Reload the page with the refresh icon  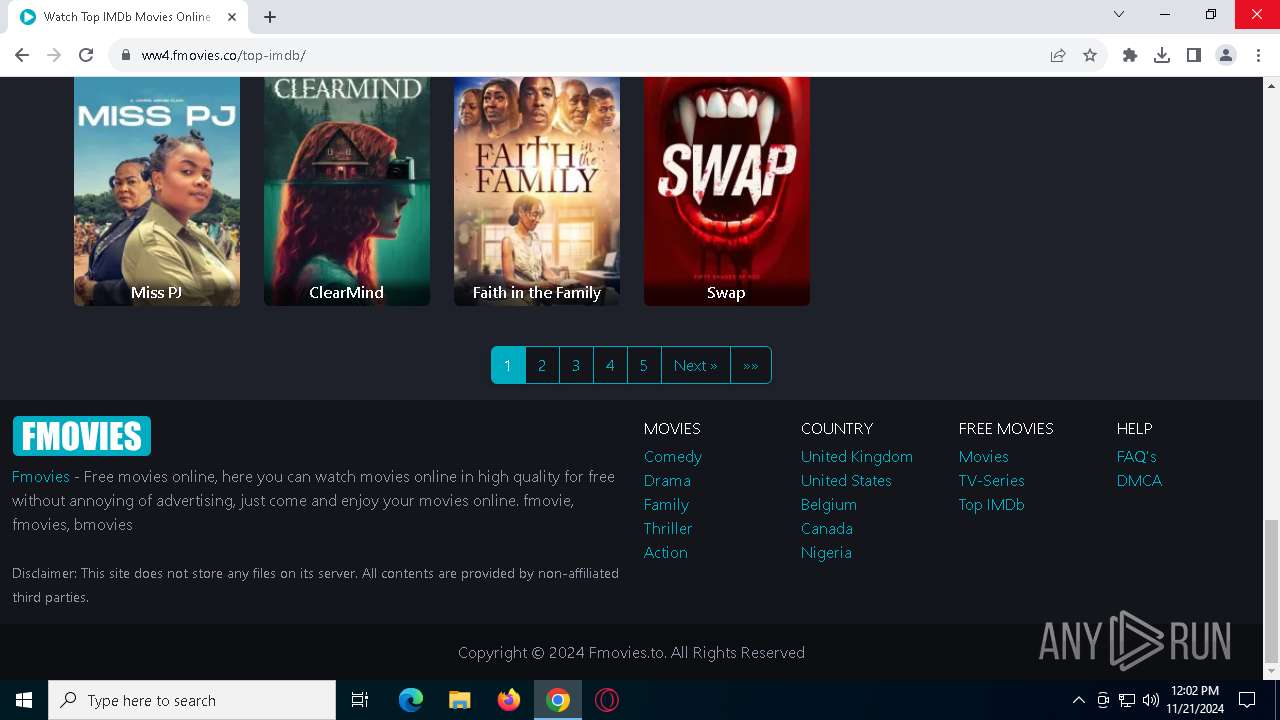(x=86, y=55)
